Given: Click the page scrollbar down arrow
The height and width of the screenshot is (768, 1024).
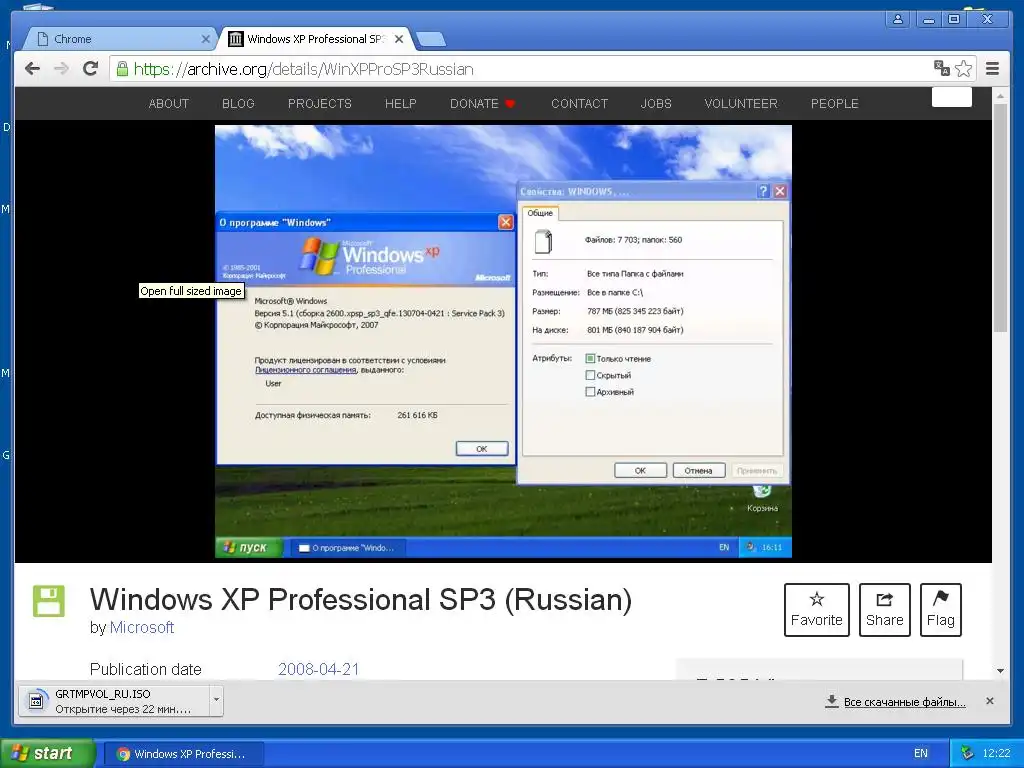Looking at the screenshot, I should 1000,671.
